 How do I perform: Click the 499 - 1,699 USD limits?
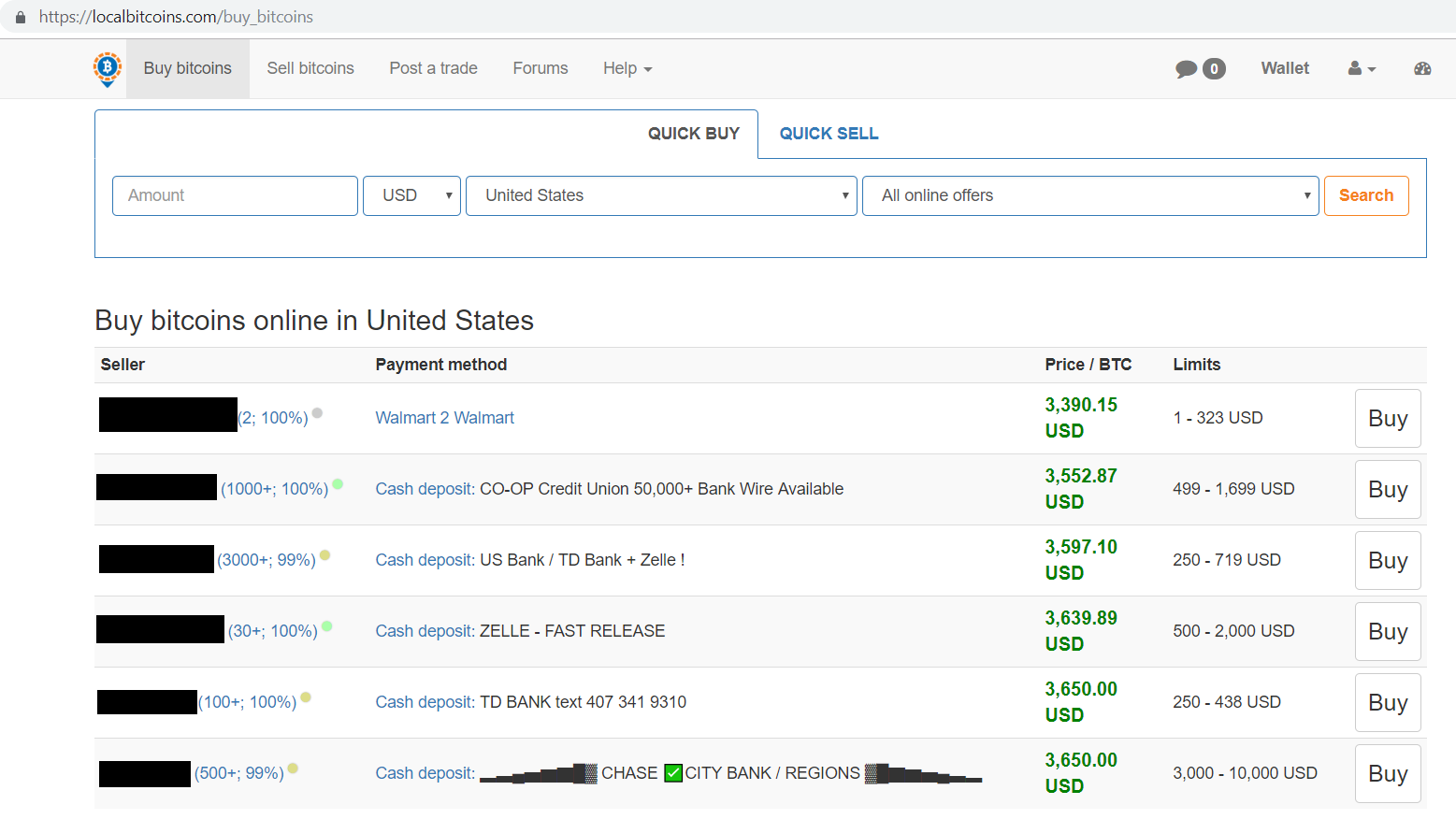tap(1234, 489)
